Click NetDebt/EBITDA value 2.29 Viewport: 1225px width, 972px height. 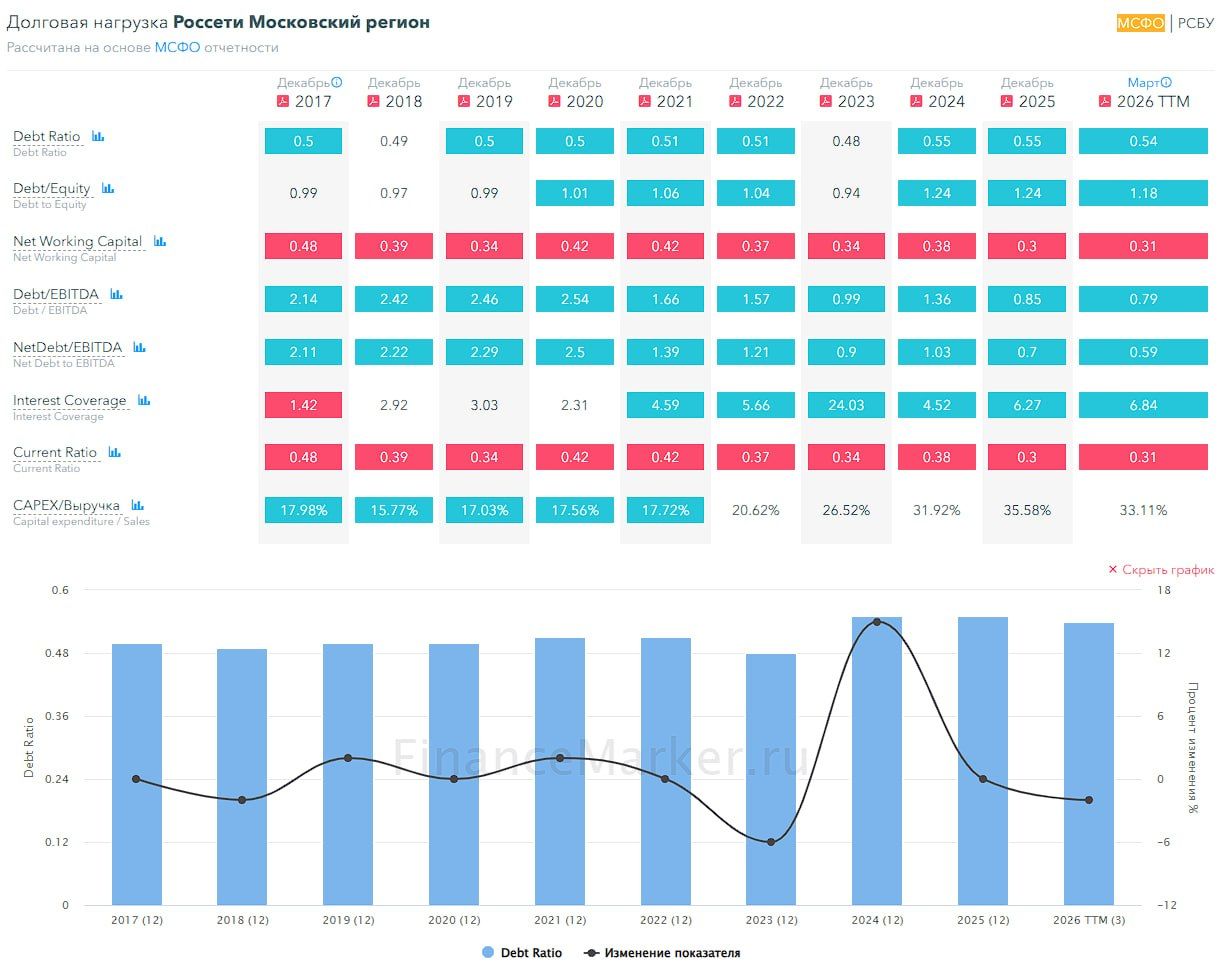pyautogui.click(x=484, y=352)
